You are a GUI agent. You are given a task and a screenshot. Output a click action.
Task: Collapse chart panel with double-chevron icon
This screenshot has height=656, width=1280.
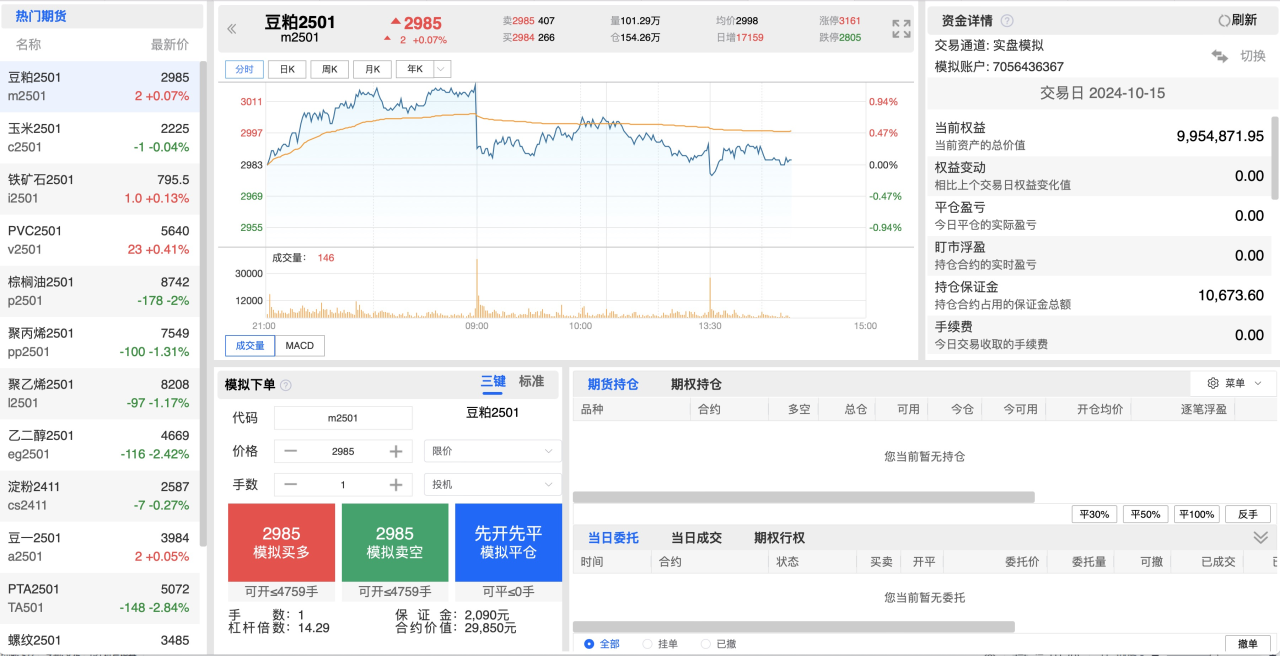point(232,29)
